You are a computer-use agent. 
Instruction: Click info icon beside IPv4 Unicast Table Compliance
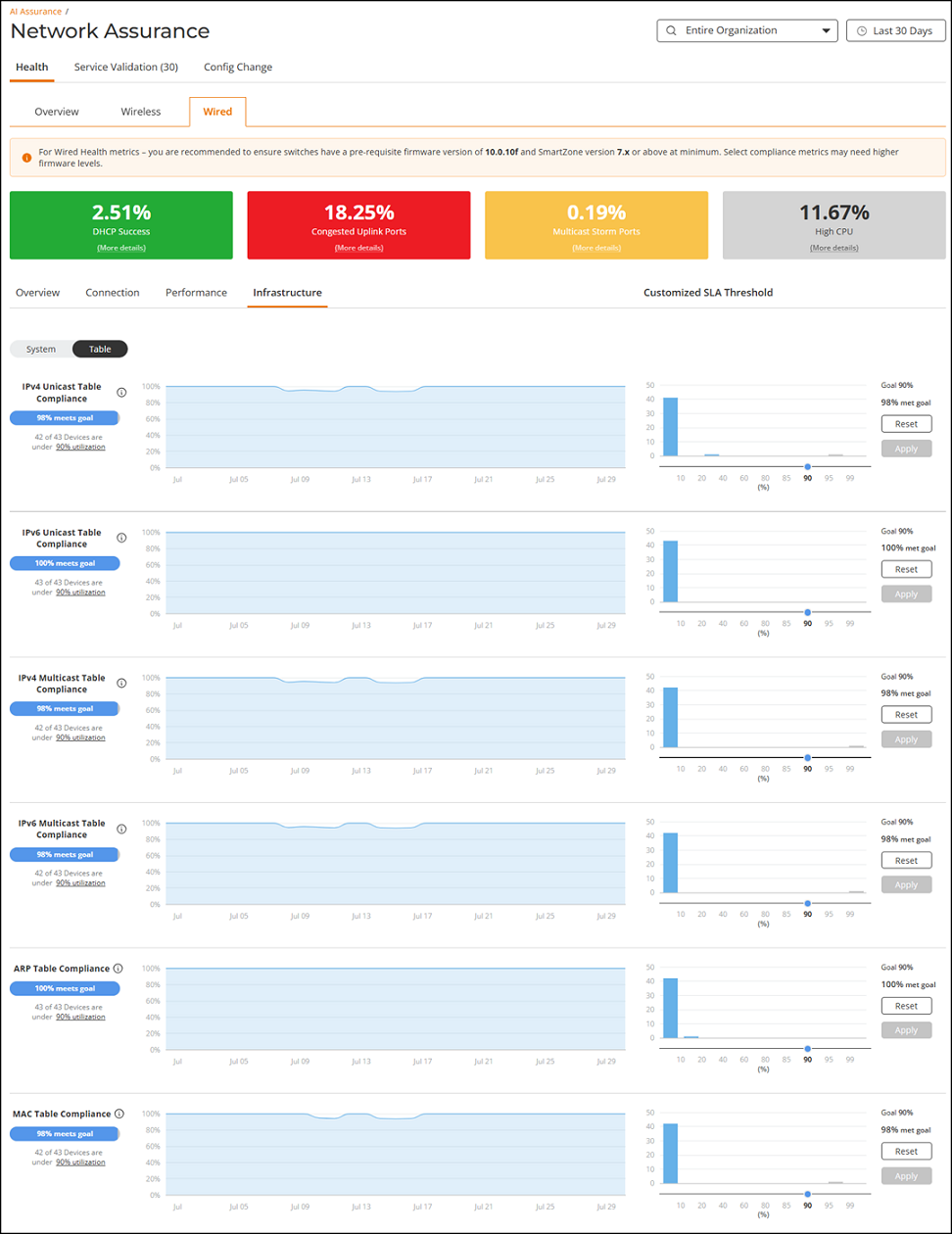121,393
